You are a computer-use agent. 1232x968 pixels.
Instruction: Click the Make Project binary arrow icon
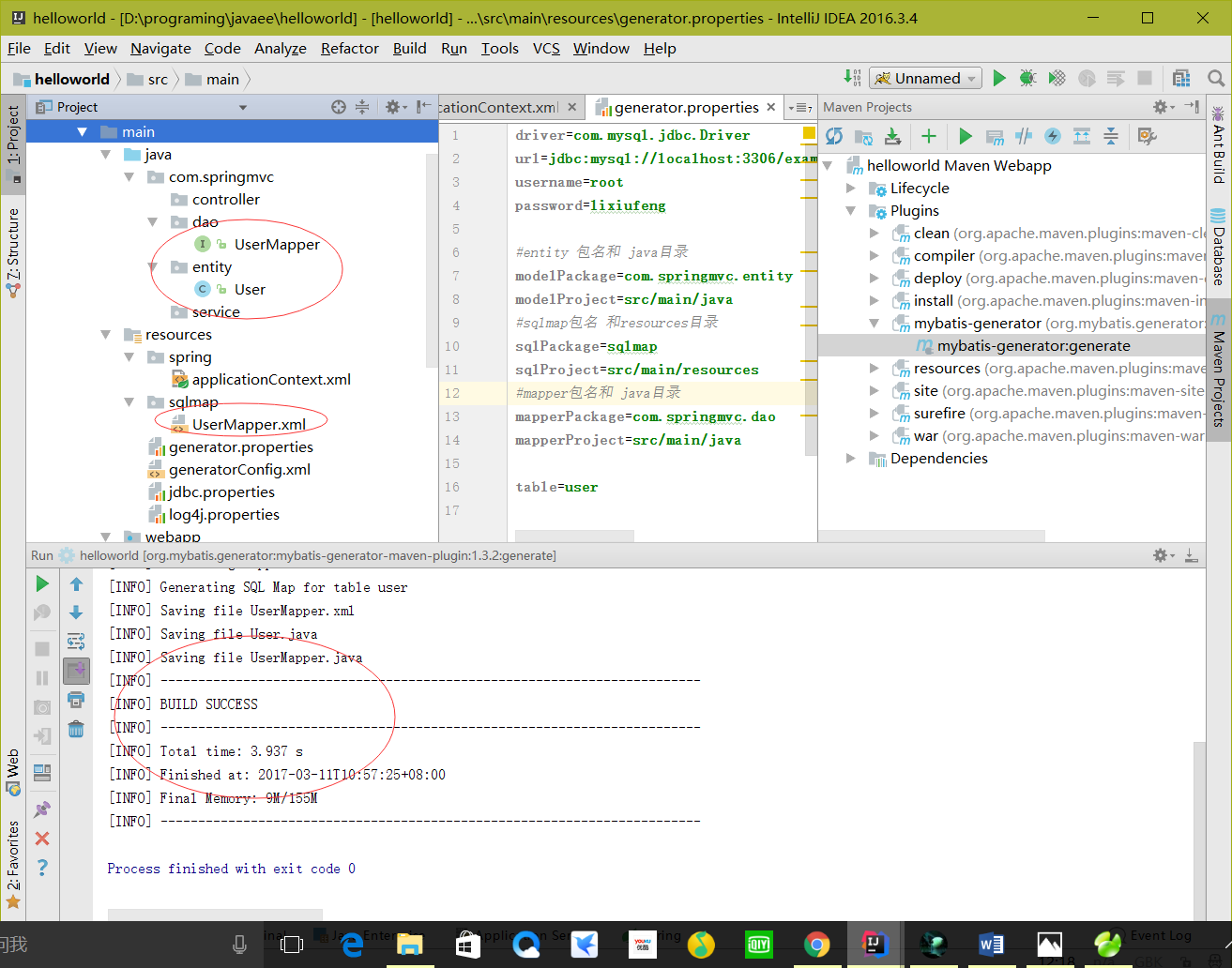[x=852, y=78]
